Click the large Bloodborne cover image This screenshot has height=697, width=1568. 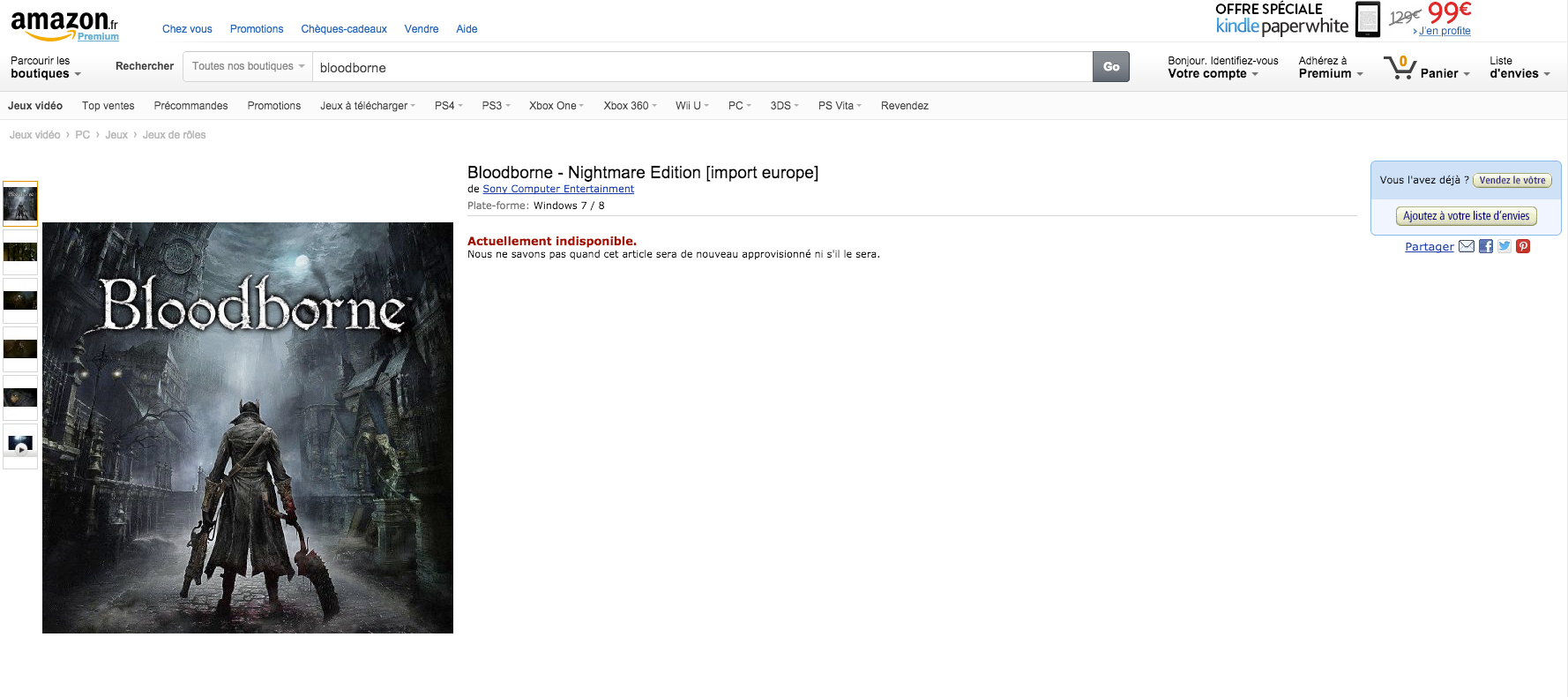tap(248, 428)
